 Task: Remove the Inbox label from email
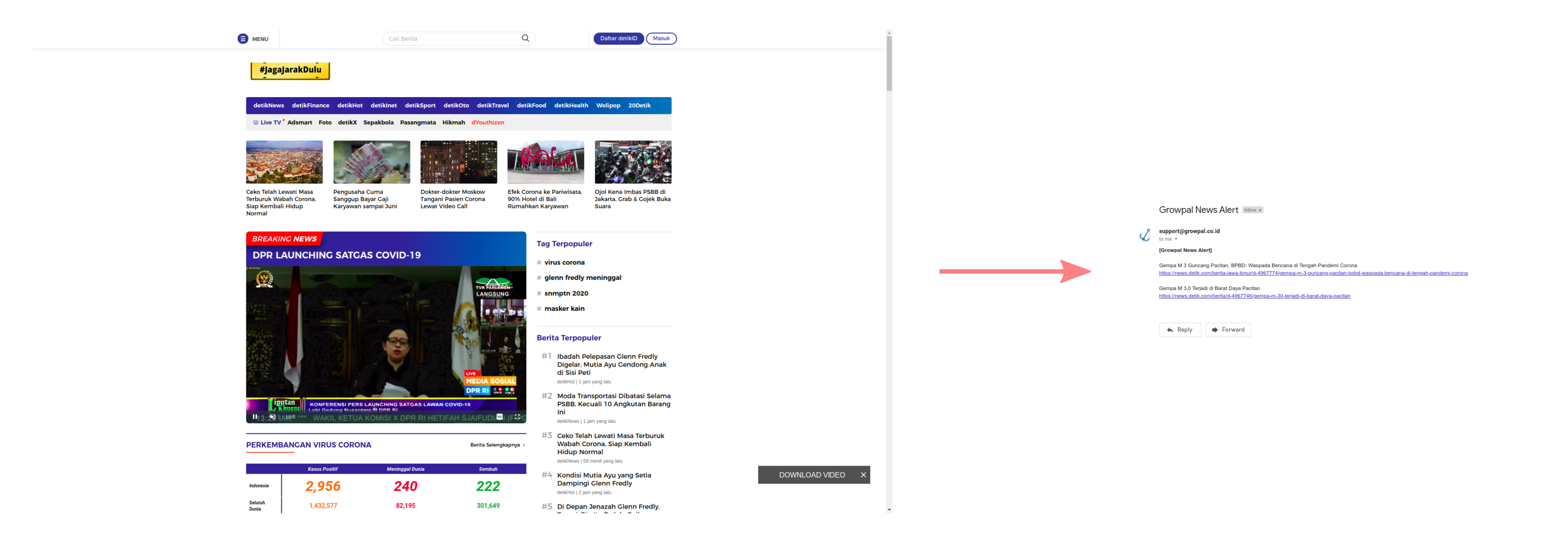click(x=1260, y=210)
